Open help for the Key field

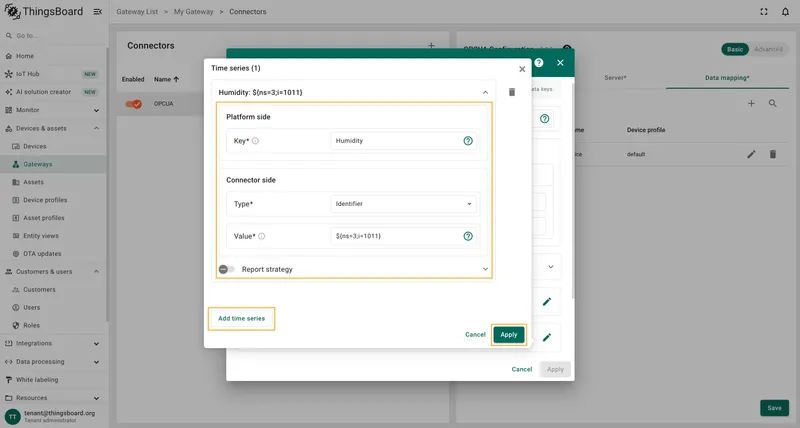468,141
